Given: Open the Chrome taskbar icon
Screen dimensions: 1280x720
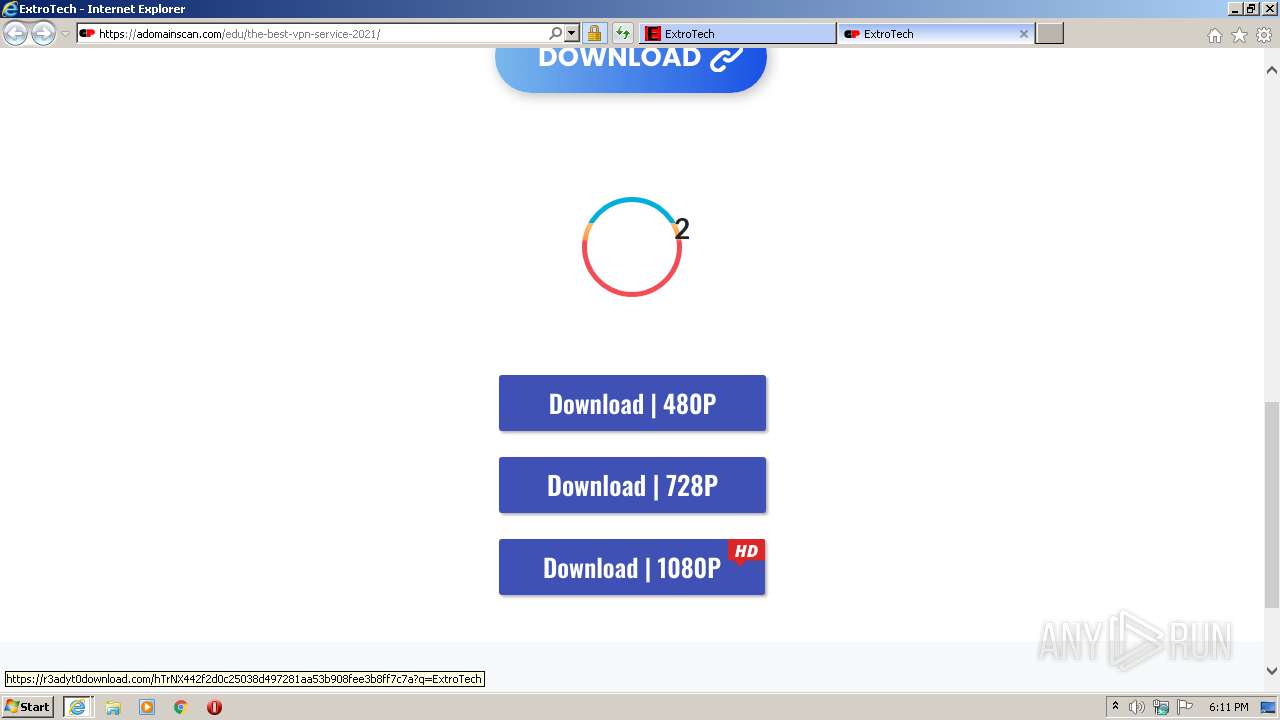Looking at the screenshot, I should 180,707.
